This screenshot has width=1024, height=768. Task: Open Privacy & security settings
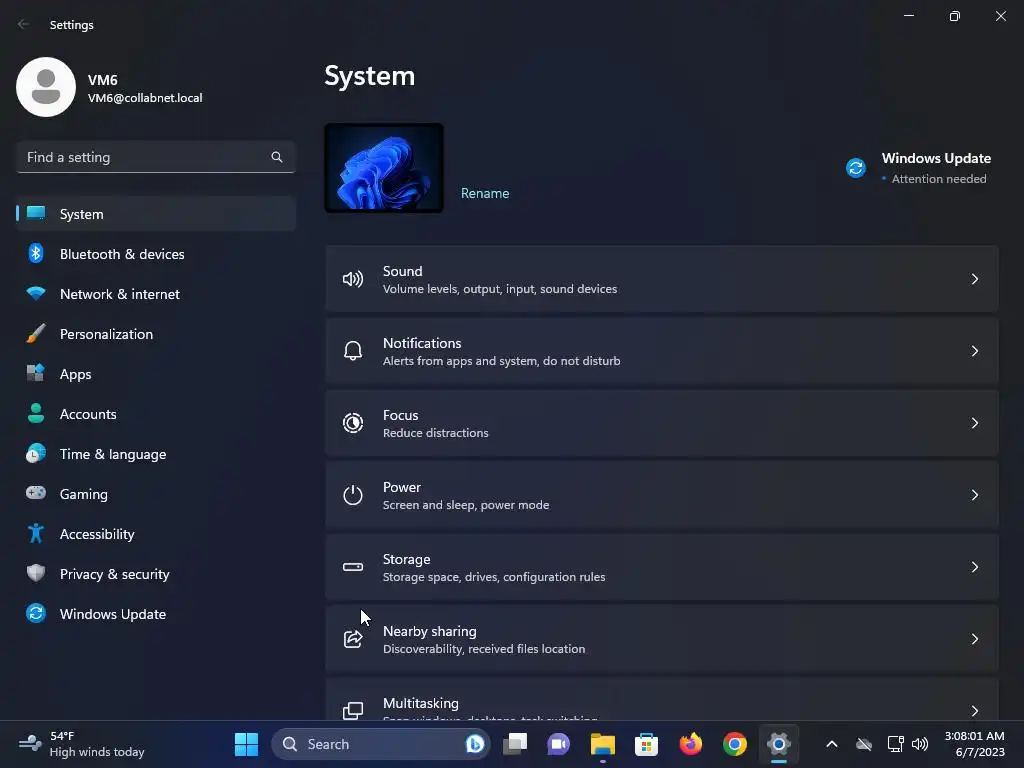pyautogui.click(x=155, y=574)
